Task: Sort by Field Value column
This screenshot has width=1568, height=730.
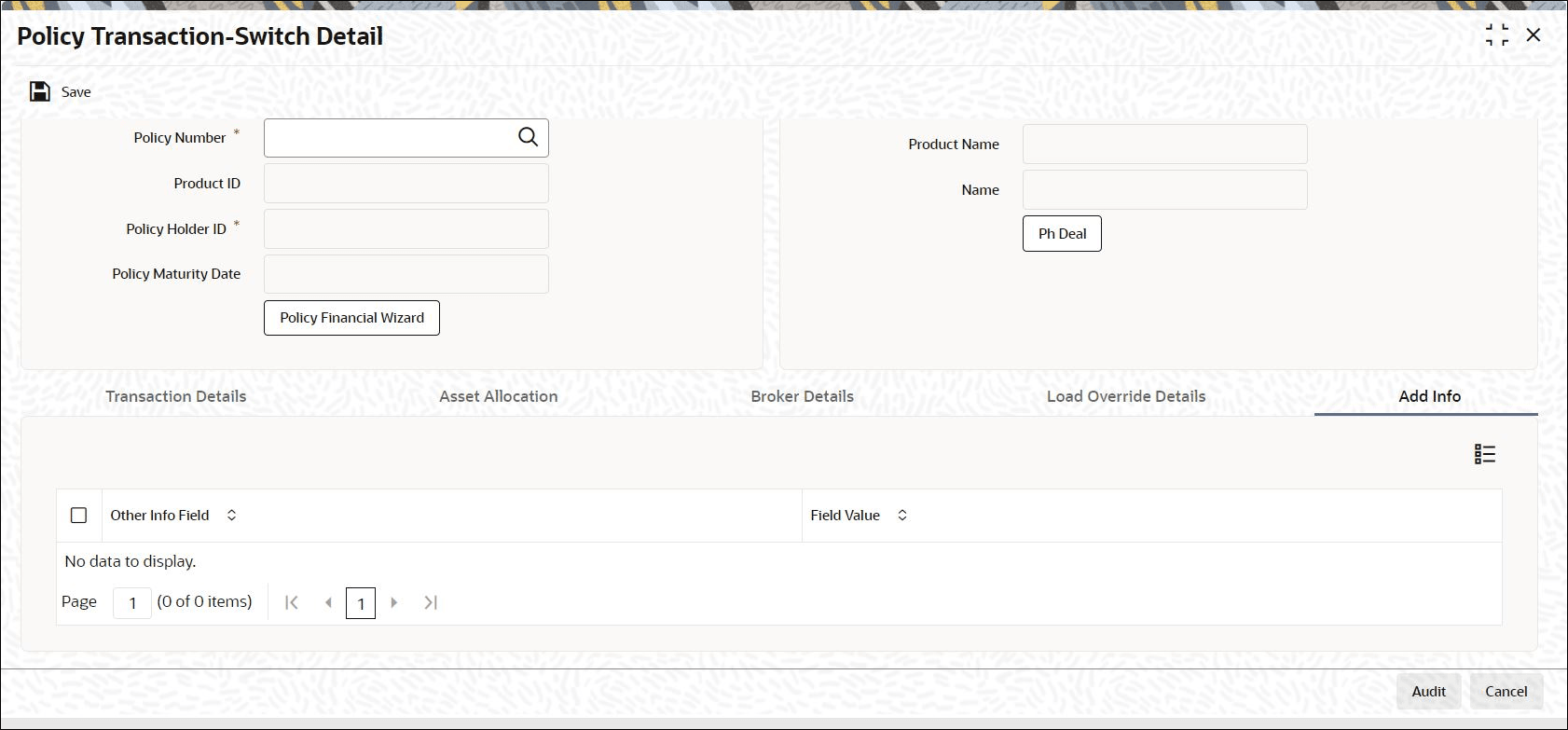Action: tap(902, 515)
